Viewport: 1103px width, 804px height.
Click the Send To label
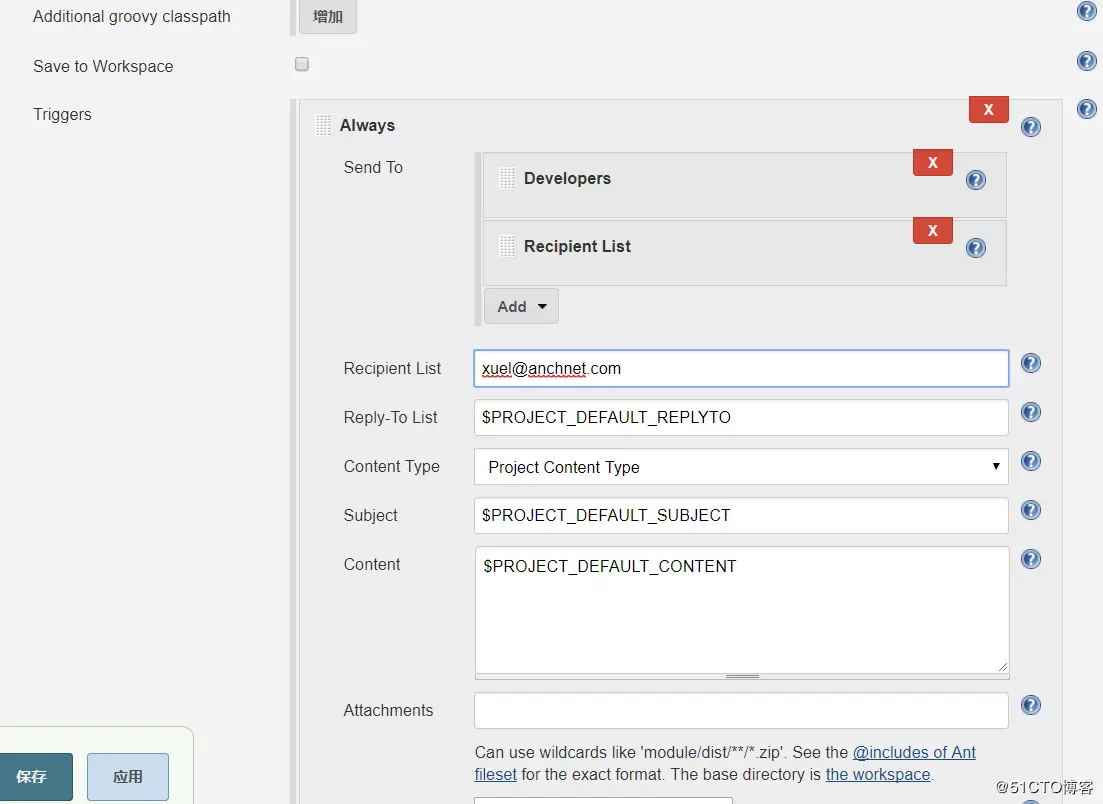pos(373,167)
